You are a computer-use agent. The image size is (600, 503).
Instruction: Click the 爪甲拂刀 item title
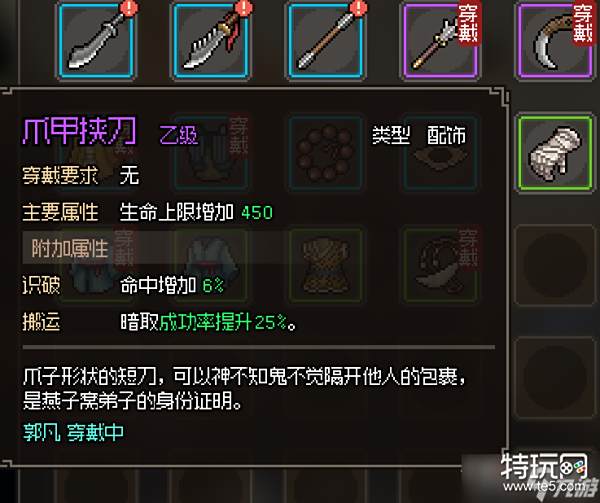(x=79, y=132)
